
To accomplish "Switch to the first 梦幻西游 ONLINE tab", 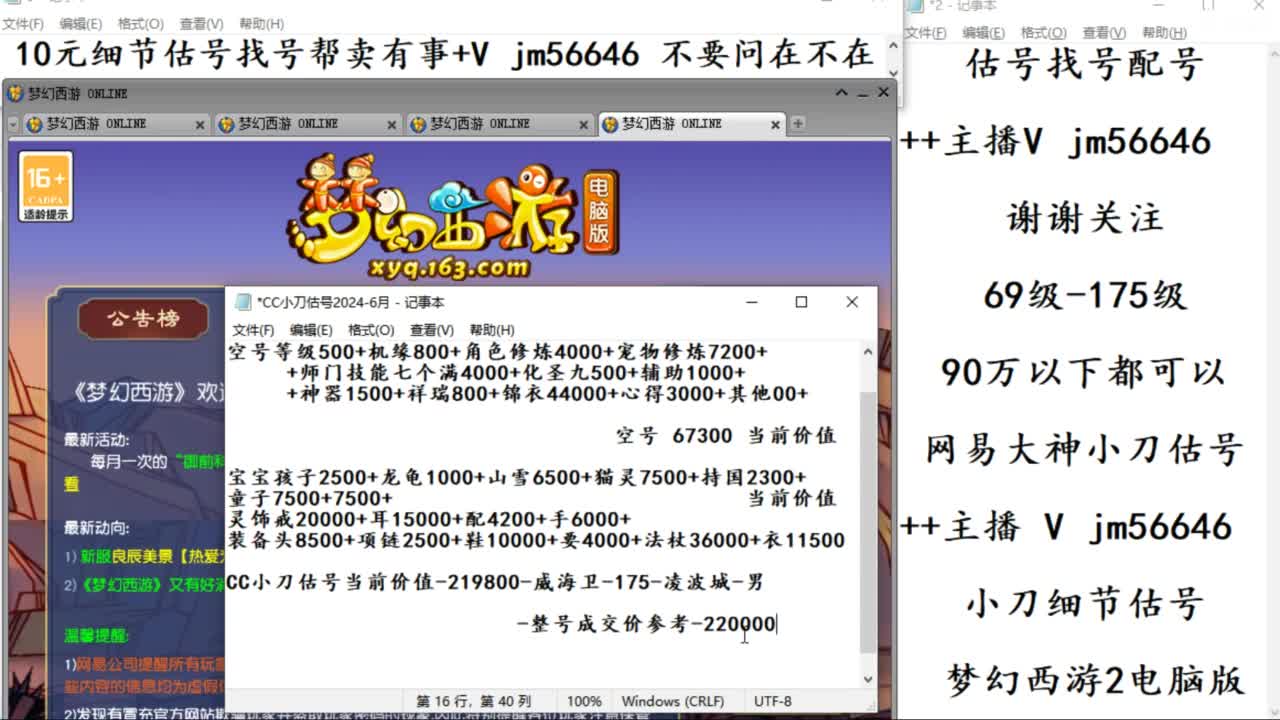I will pyautogui.click(x=116, y=124).
